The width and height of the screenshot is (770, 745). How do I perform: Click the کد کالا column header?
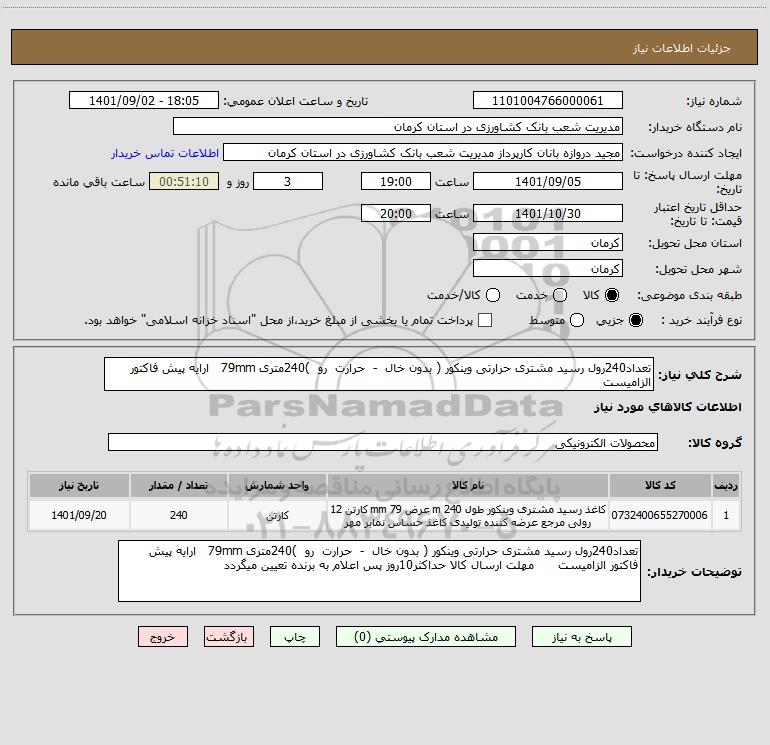click(660, 485)
